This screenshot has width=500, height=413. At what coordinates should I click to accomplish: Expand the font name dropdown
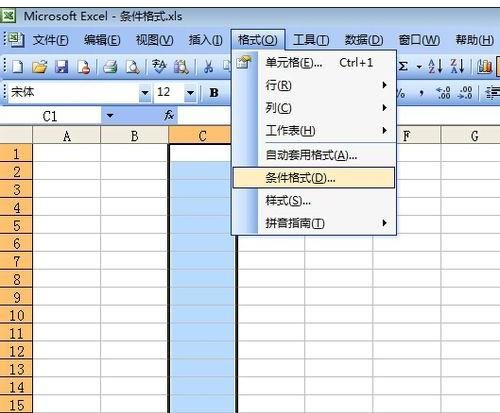pyautogui.click(x=145, y=92)
